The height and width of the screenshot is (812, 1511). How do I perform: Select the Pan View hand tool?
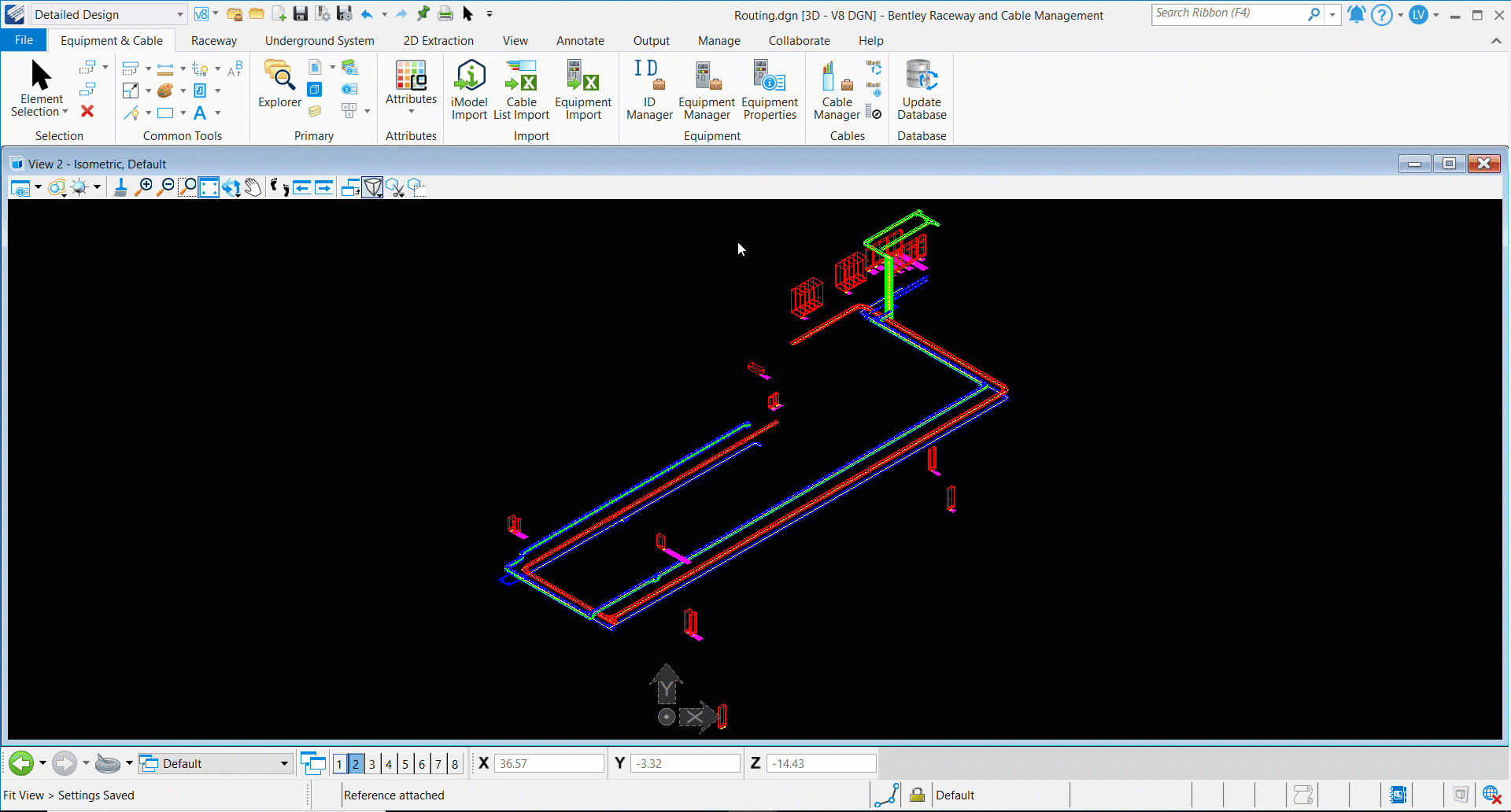click(x=253, y=187)
